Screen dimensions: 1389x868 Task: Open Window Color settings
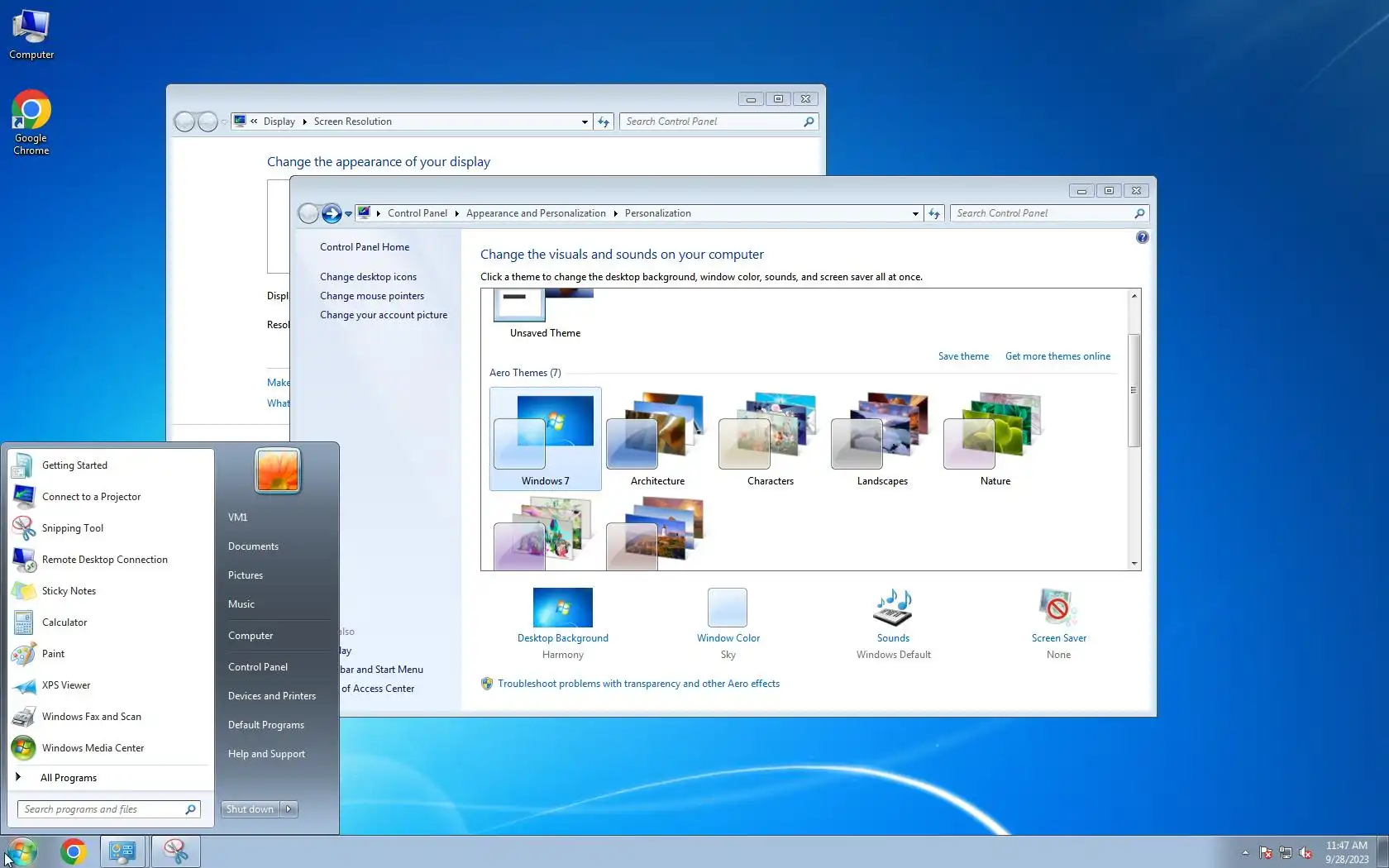(728, 623)
